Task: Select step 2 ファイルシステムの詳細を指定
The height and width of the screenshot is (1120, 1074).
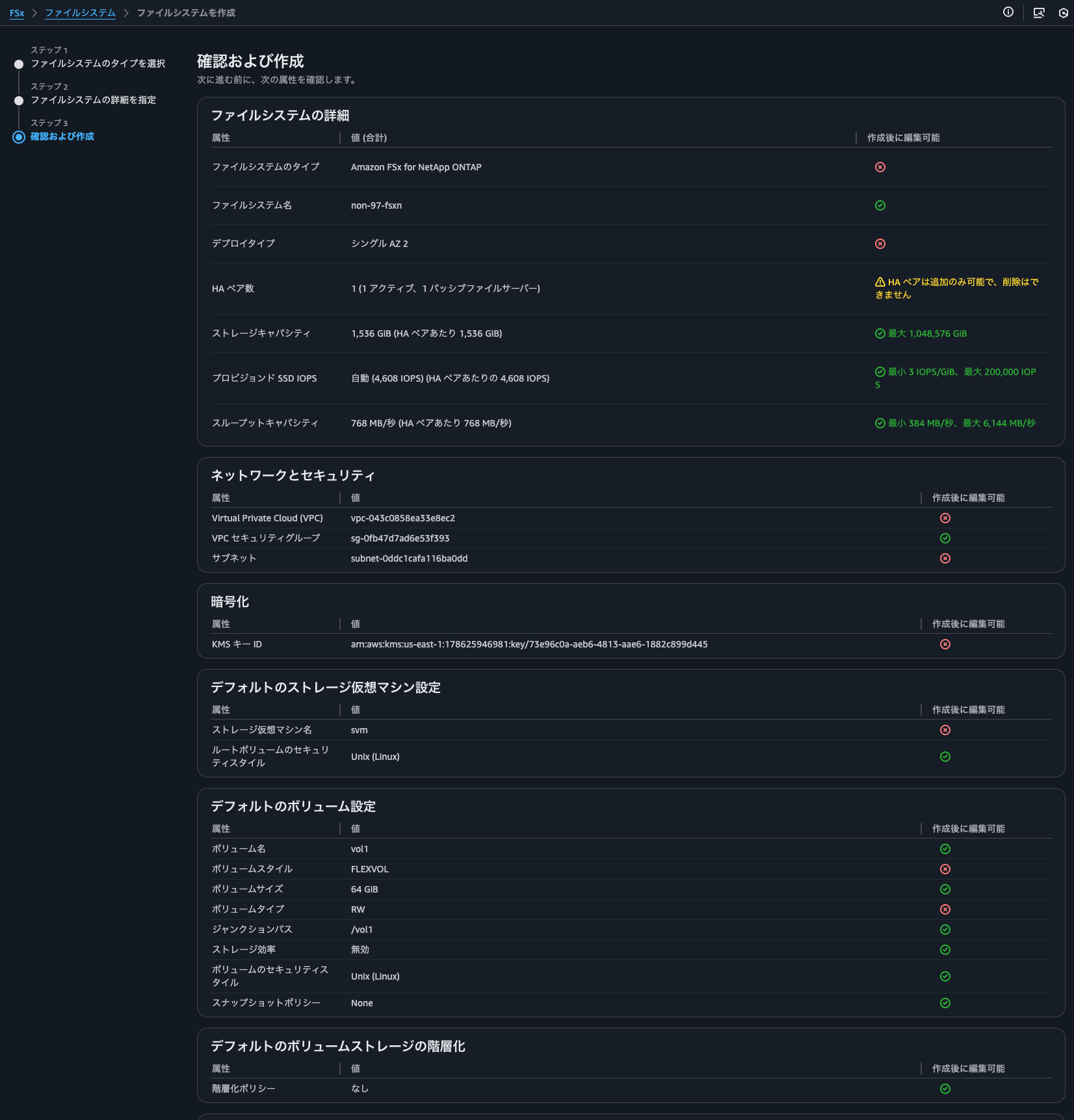Action: [x=93, y=100]
